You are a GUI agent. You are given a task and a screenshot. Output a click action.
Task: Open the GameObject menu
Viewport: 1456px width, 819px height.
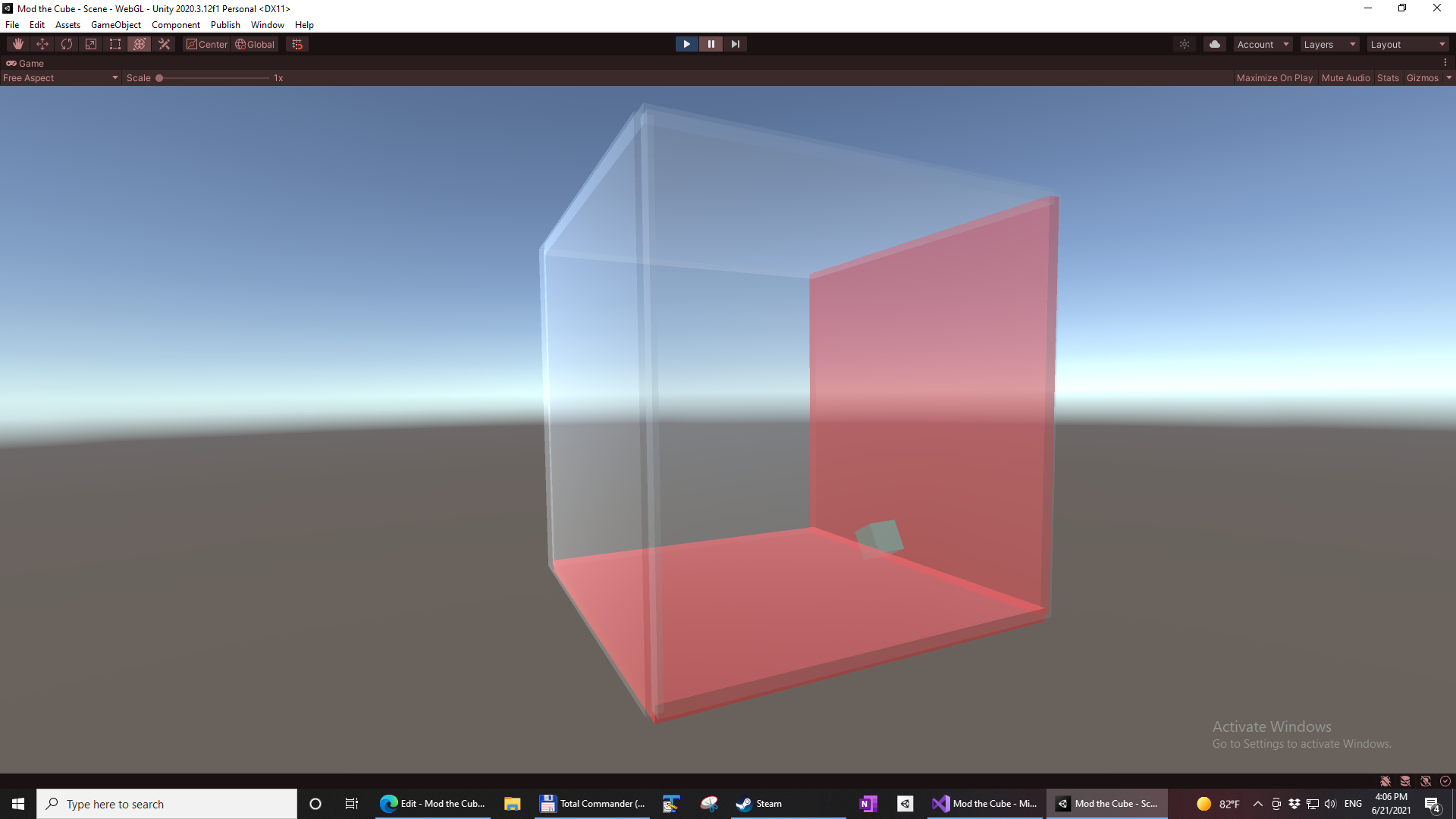pos(115,24)
